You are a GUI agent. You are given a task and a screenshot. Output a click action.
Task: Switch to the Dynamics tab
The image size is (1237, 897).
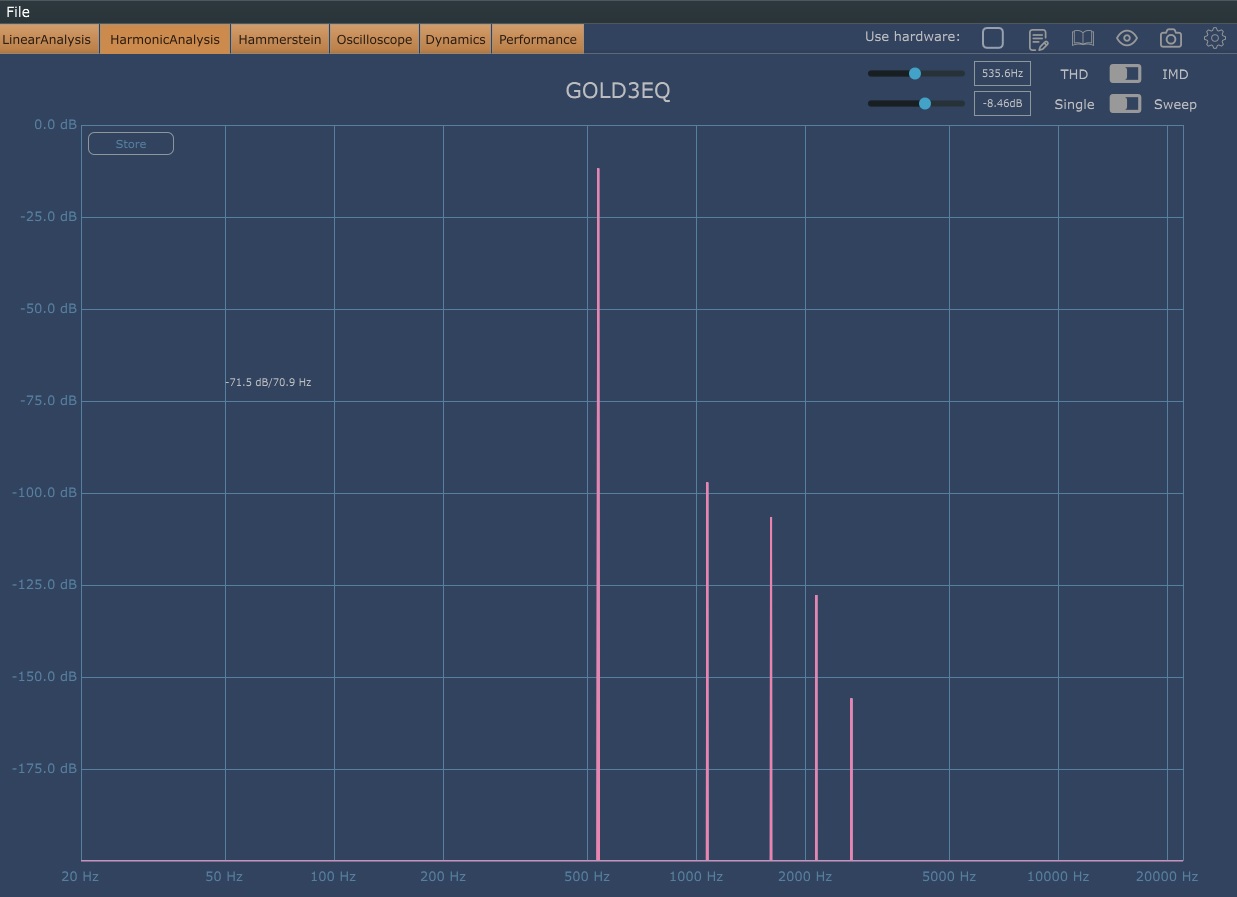[x=455, y=40]
